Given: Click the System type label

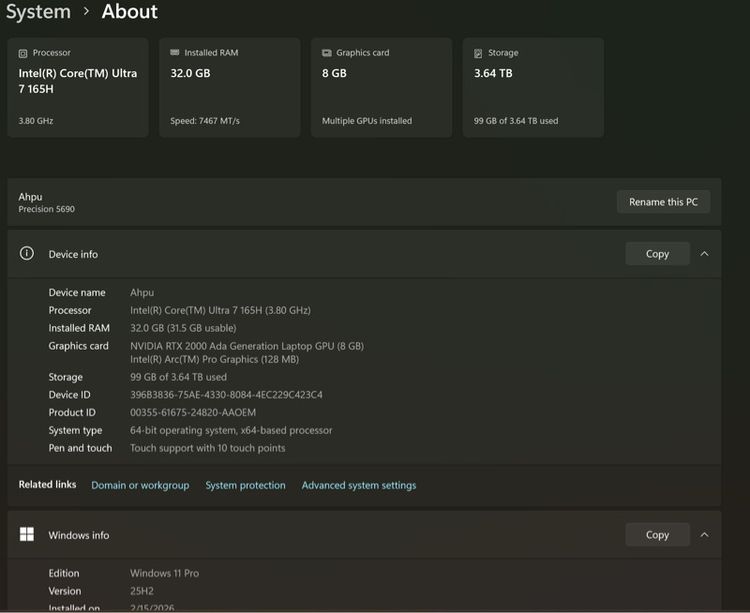Looking at the screenshot, I should click(x=75, y=430).
